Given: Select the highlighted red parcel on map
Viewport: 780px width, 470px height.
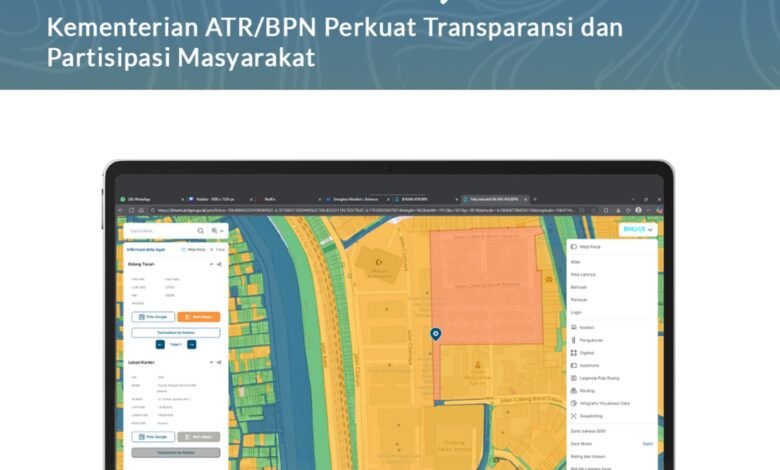Looking at the screenshot, I should (x=488, y=286).
